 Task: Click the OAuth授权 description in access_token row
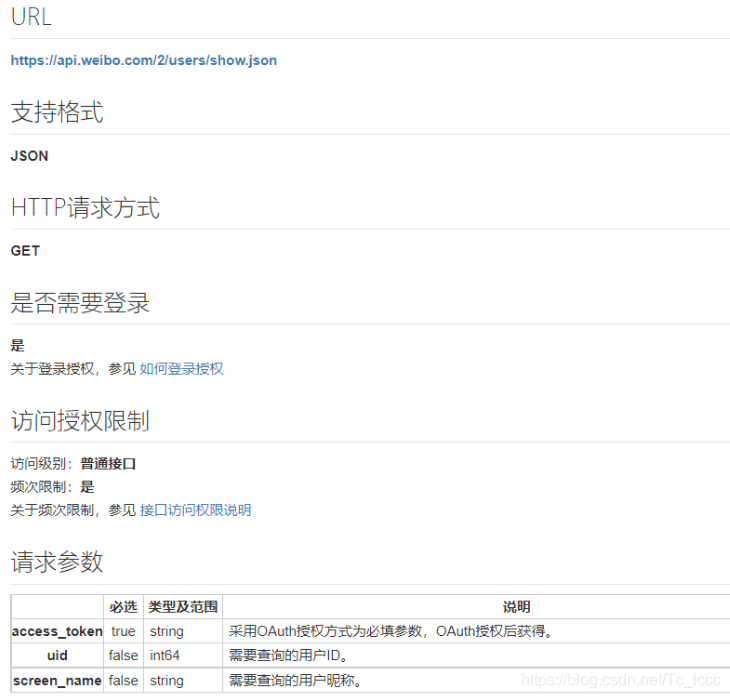390,631
